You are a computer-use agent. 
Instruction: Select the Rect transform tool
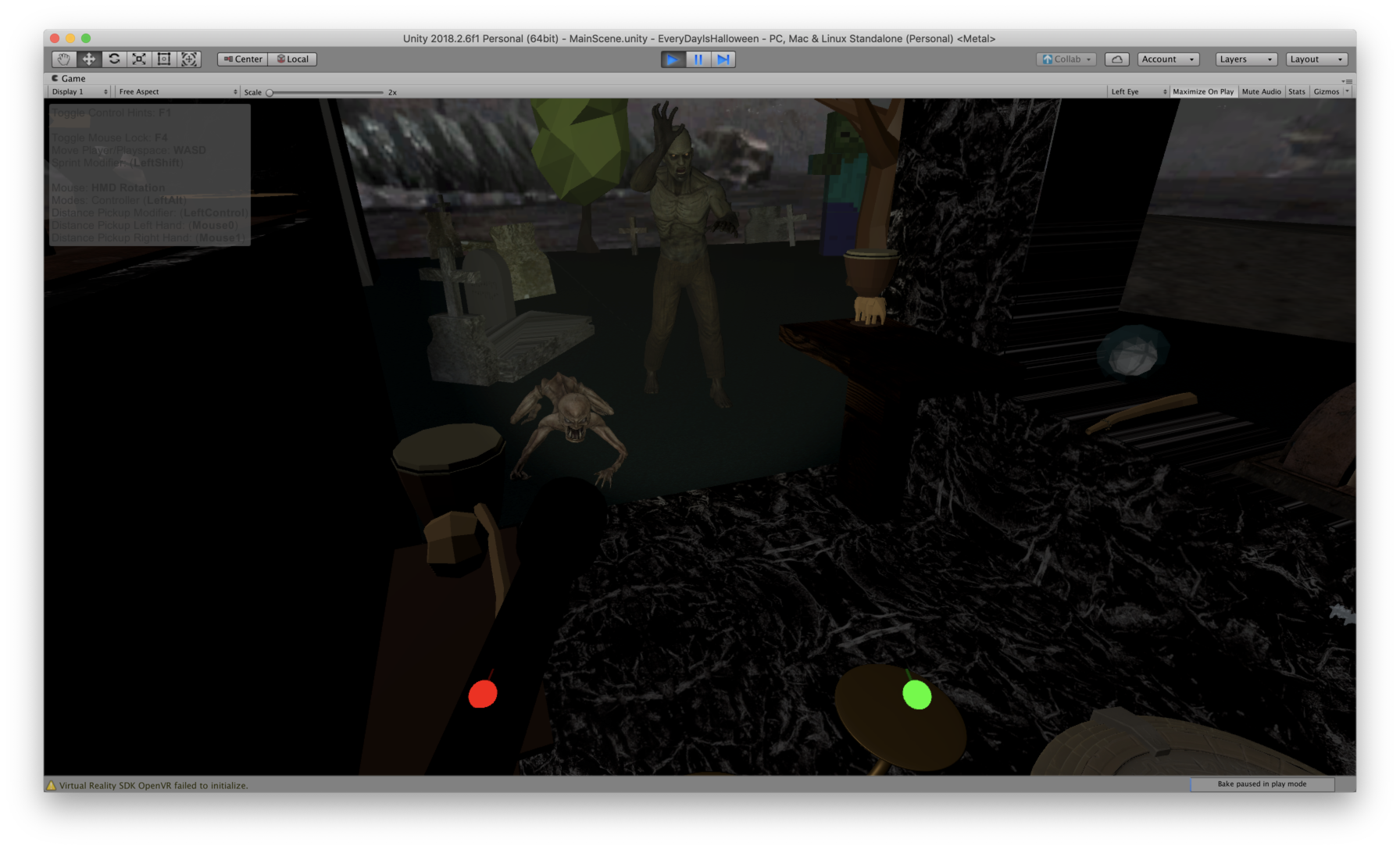(164, 59)
